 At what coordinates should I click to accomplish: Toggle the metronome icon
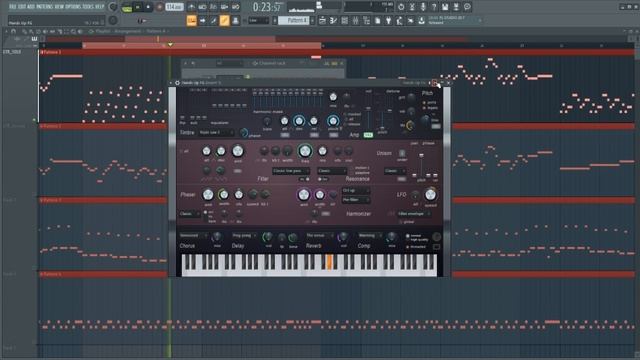(x=191, y=7)
